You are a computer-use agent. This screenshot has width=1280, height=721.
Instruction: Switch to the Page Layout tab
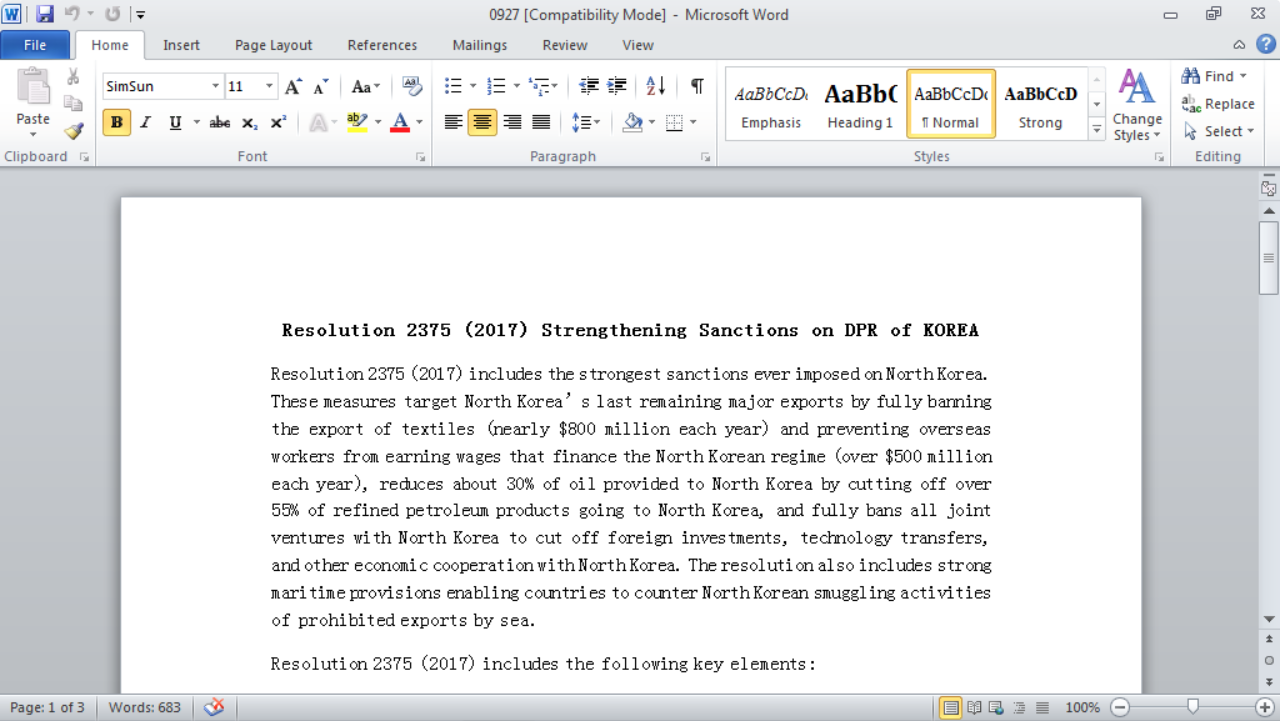pyautogui.click(x=273, y=45)
